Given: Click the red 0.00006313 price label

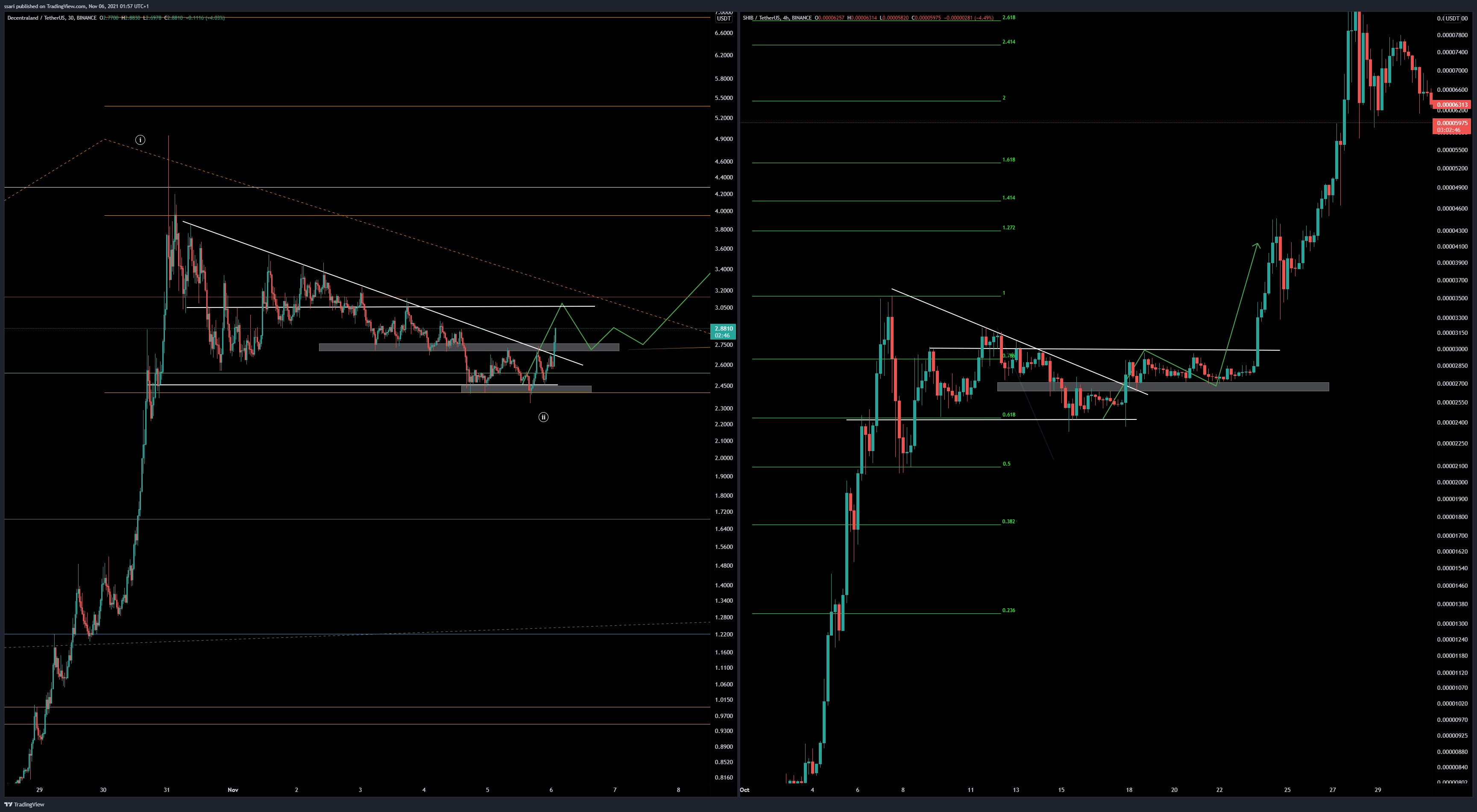Looking at the screenshot, I should coord(1452,104).
